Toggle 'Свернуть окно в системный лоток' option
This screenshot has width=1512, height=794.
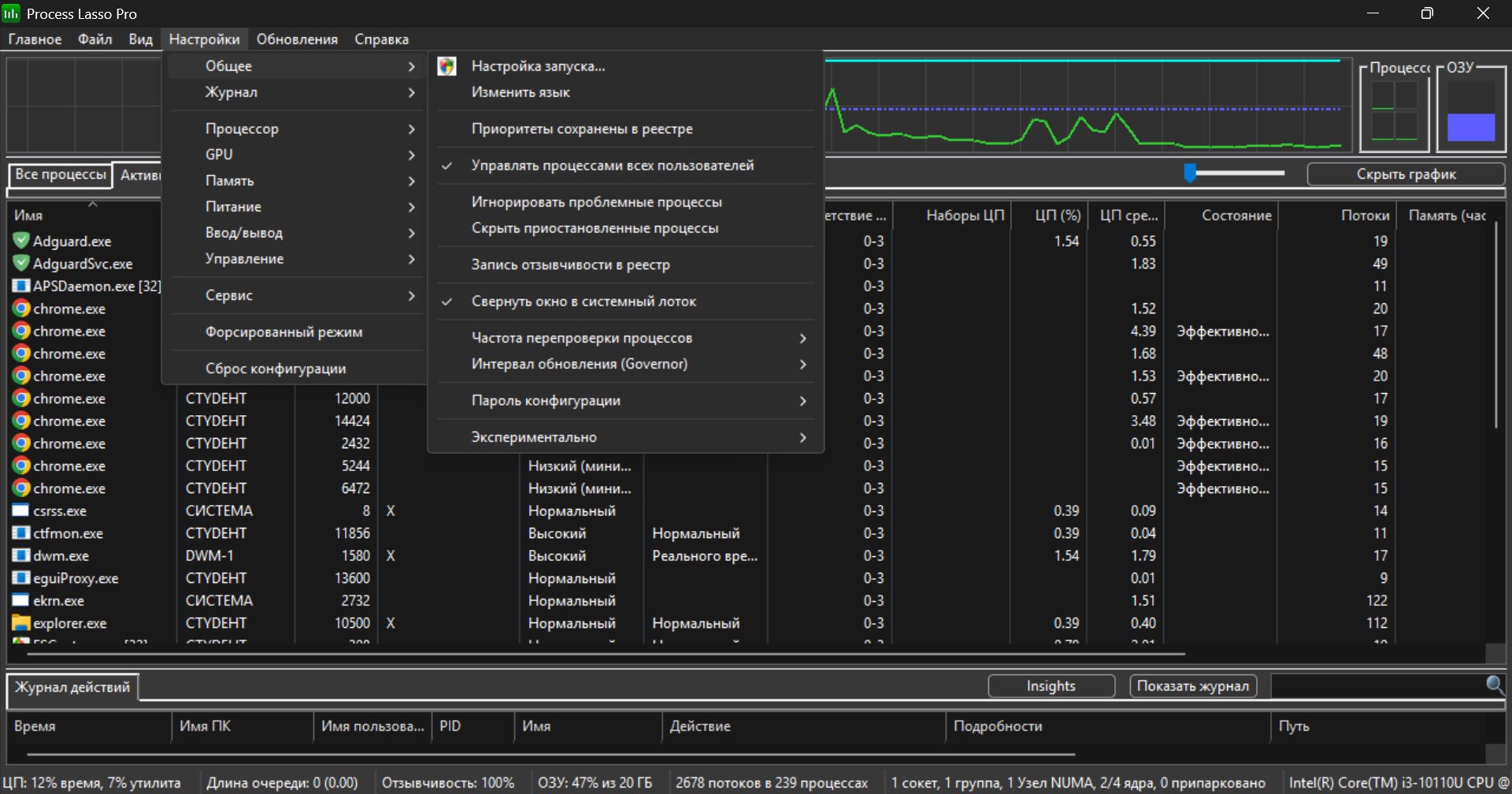tap(584, 302)
